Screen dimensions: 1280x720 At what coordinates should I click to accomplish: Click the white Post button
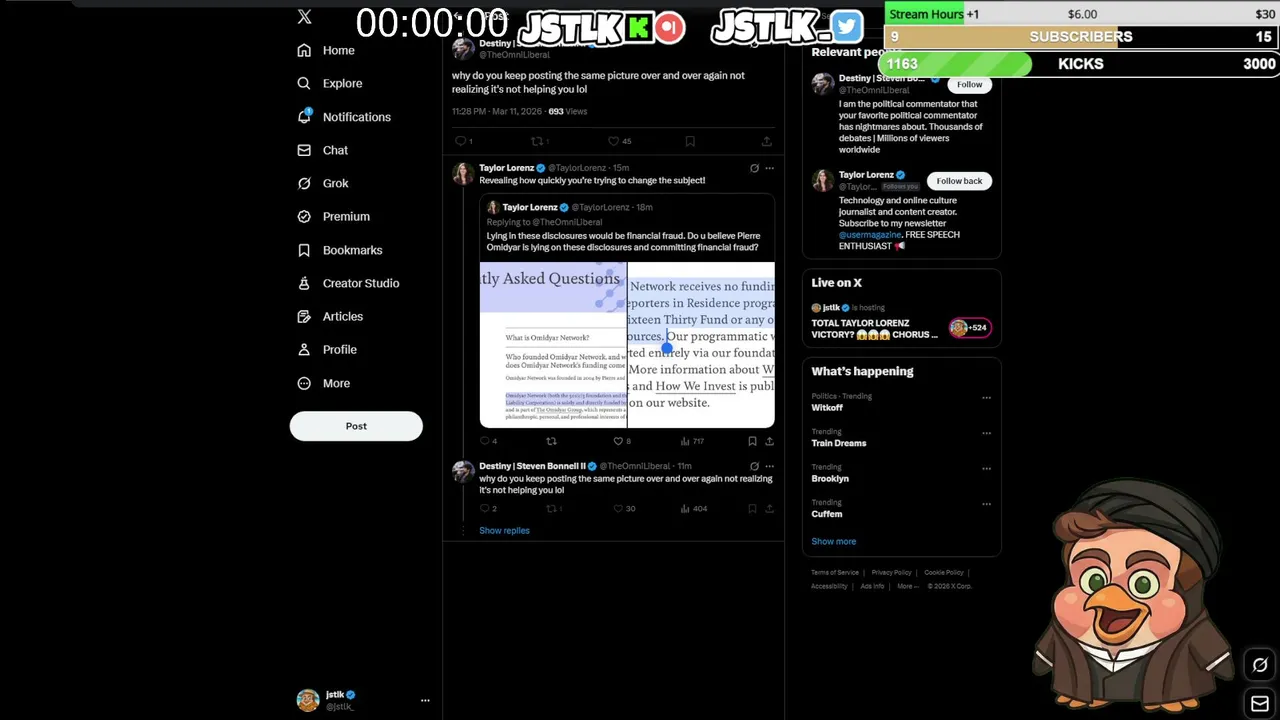point(356,426)
